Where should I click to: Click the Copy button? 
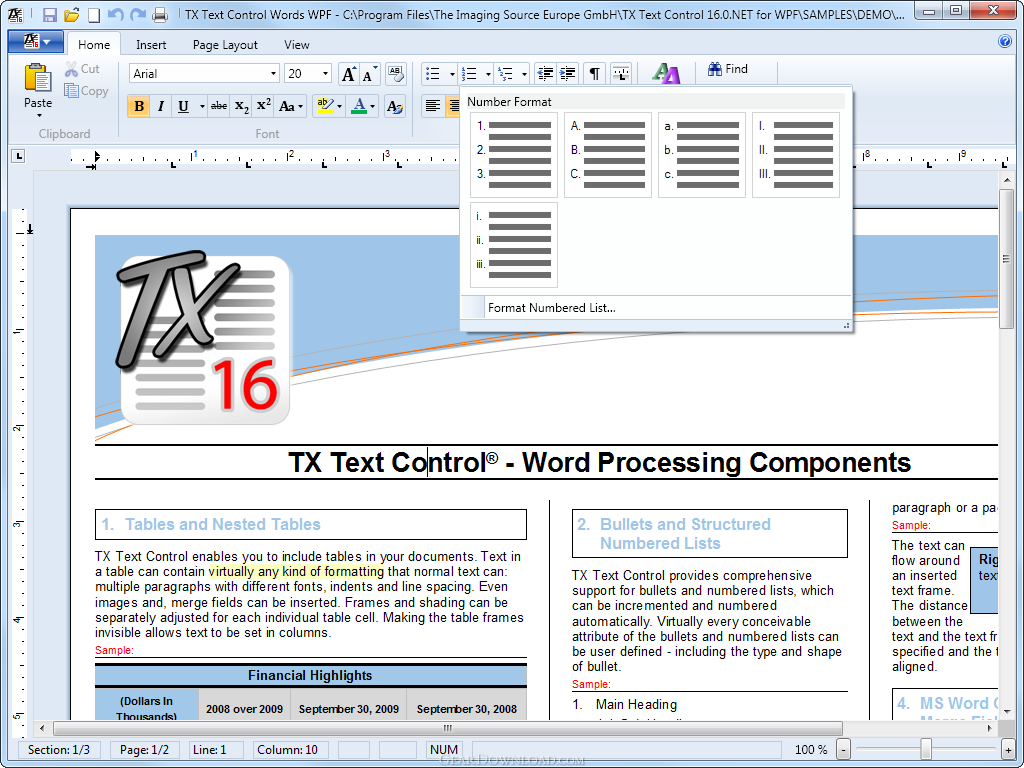click(x=86, y=91)
